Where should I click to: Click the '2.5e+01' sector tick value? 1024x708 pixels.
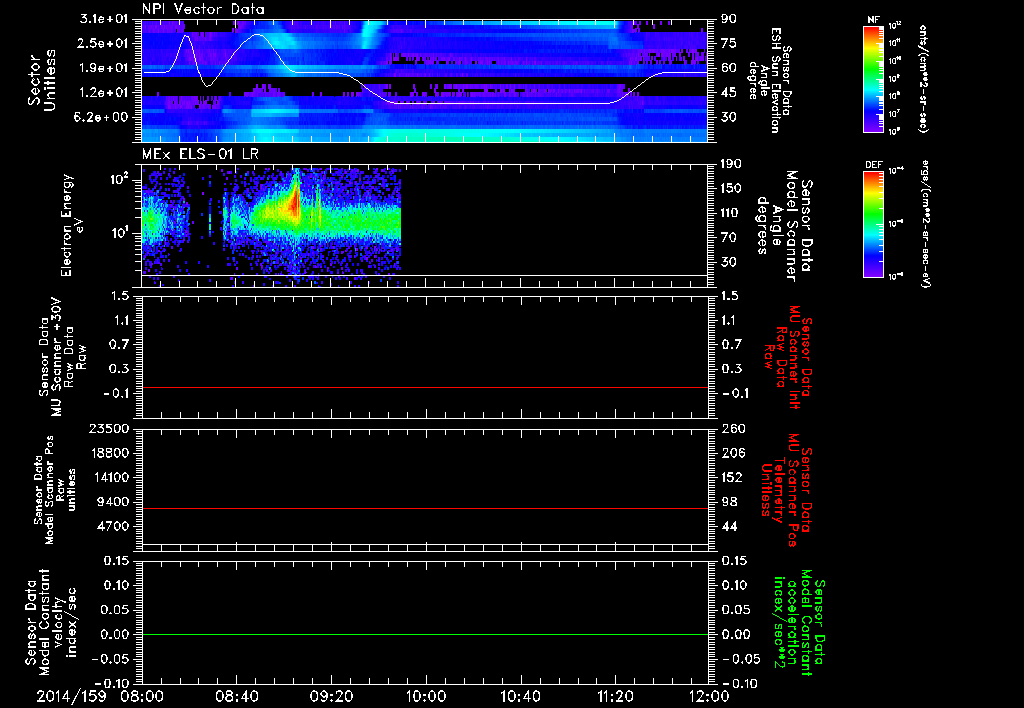104,43
